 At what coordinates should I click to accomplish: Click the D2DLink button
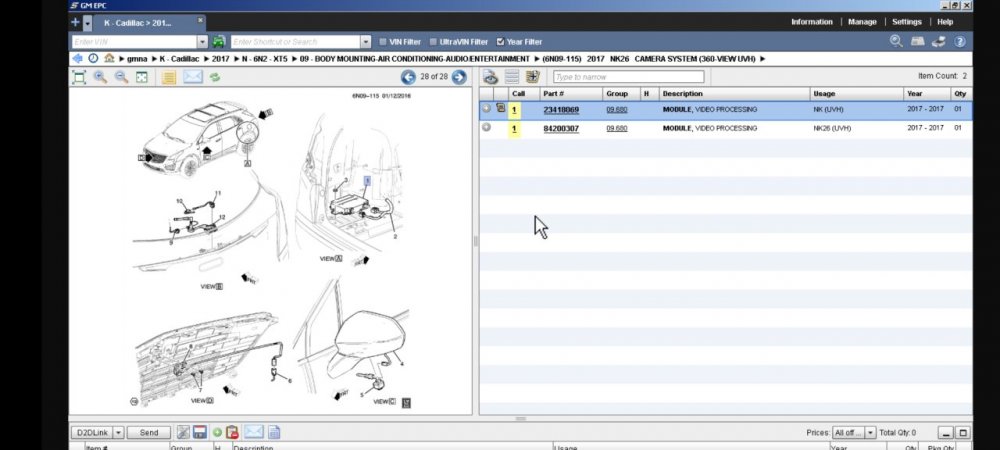pos(92,432)
